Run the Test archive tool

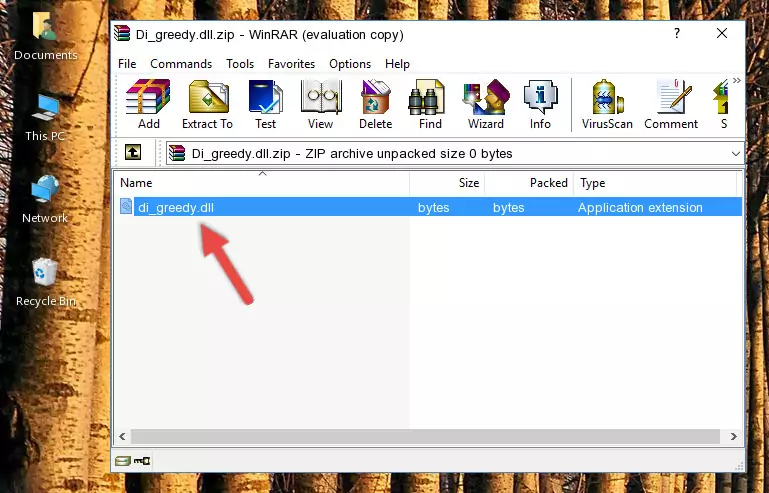265,104
